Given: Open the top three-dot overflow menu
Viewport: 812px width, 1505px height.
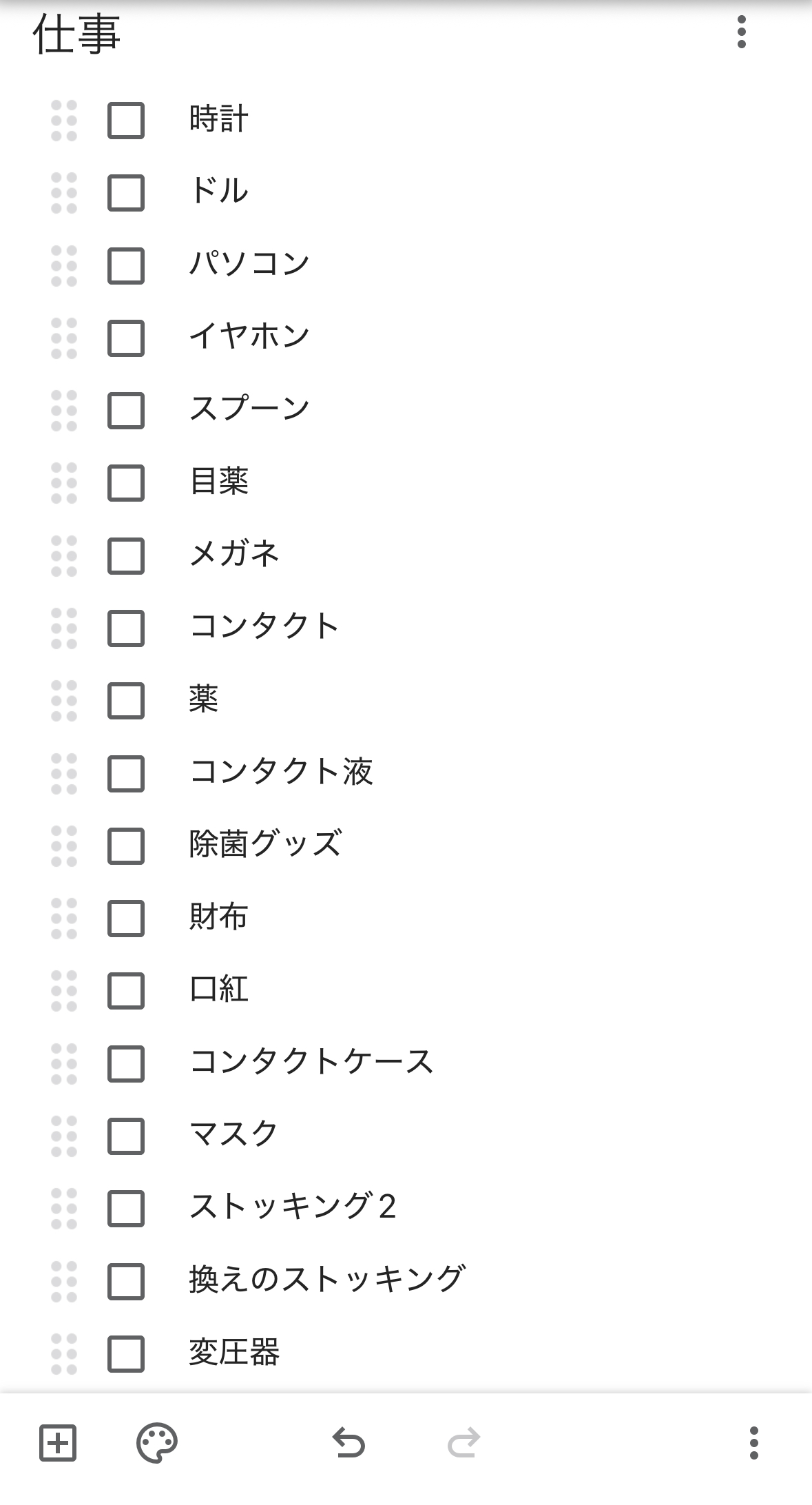Looking at the screenshot, I should click(x=741, y=32).
